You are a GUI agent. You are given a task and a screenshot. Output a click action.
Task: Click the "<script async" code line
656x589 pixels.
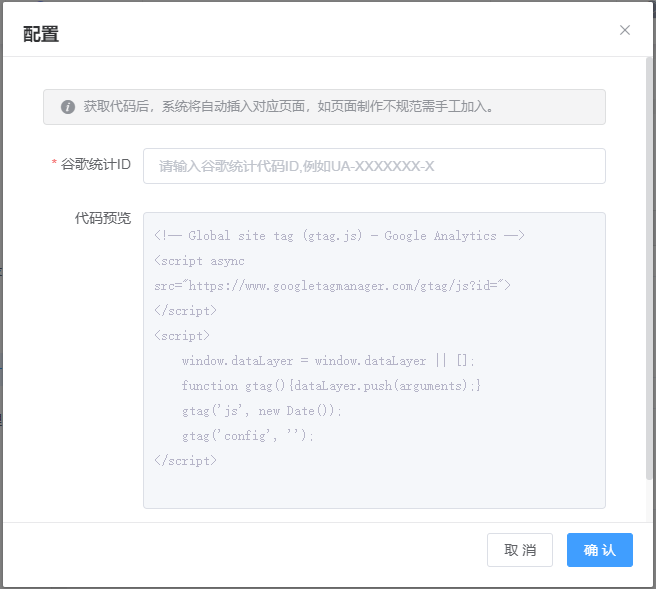(199, 261)
